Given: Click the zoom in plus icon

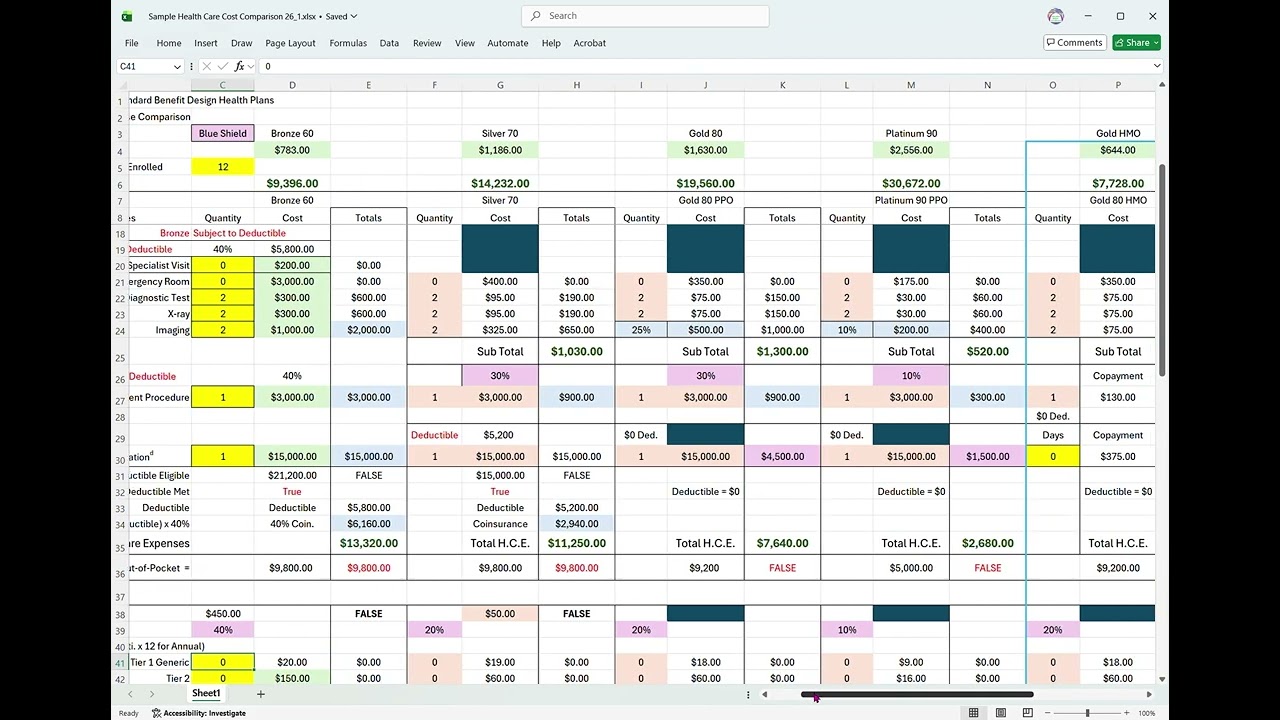Looking at the screenshot, I should click(1126, 713).
